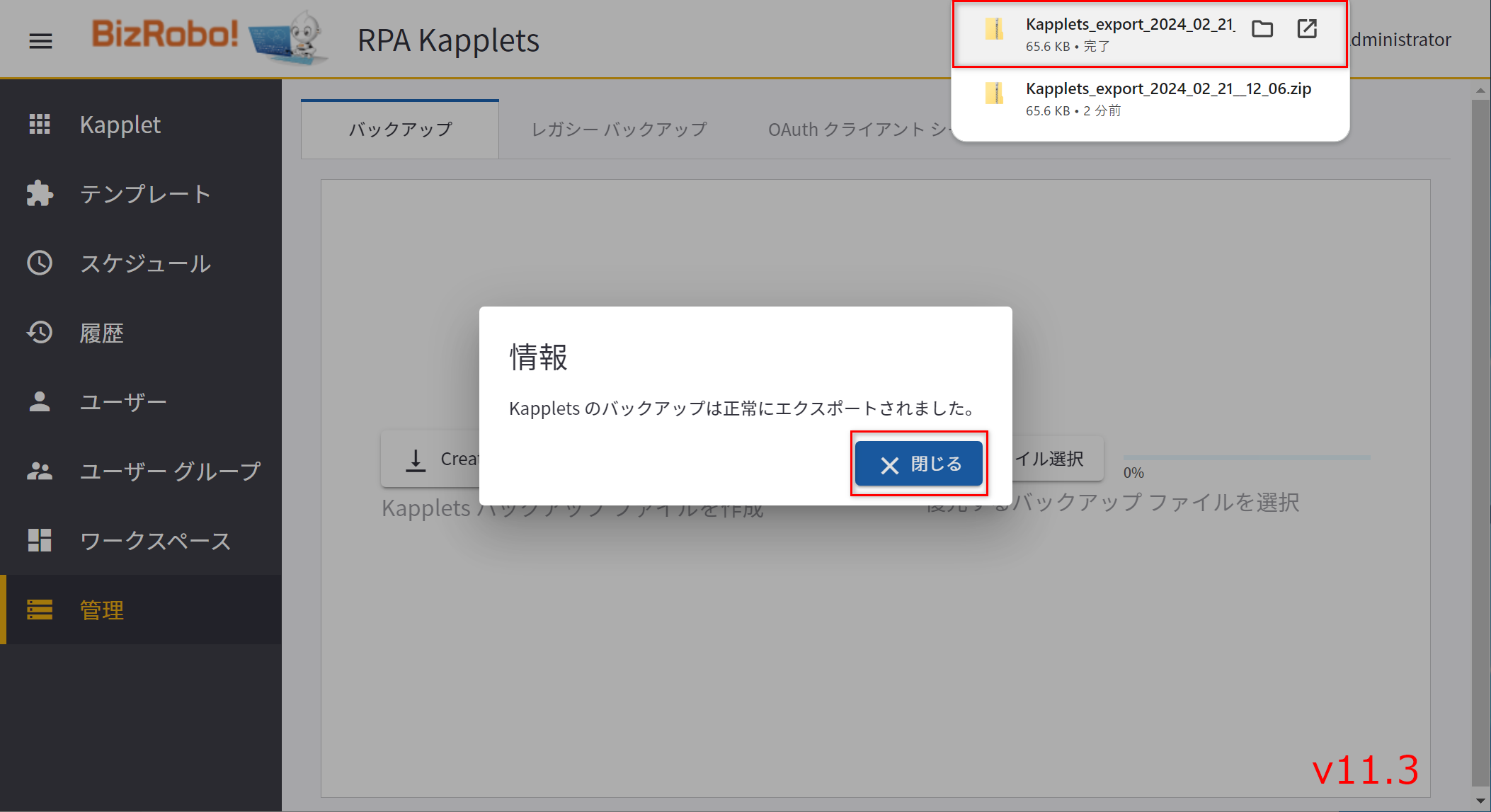Click the completed Kapplets_export_2024_02_21 file name
The width and height of the screenshot is (1491, 812).
[x=1131, y=24]
